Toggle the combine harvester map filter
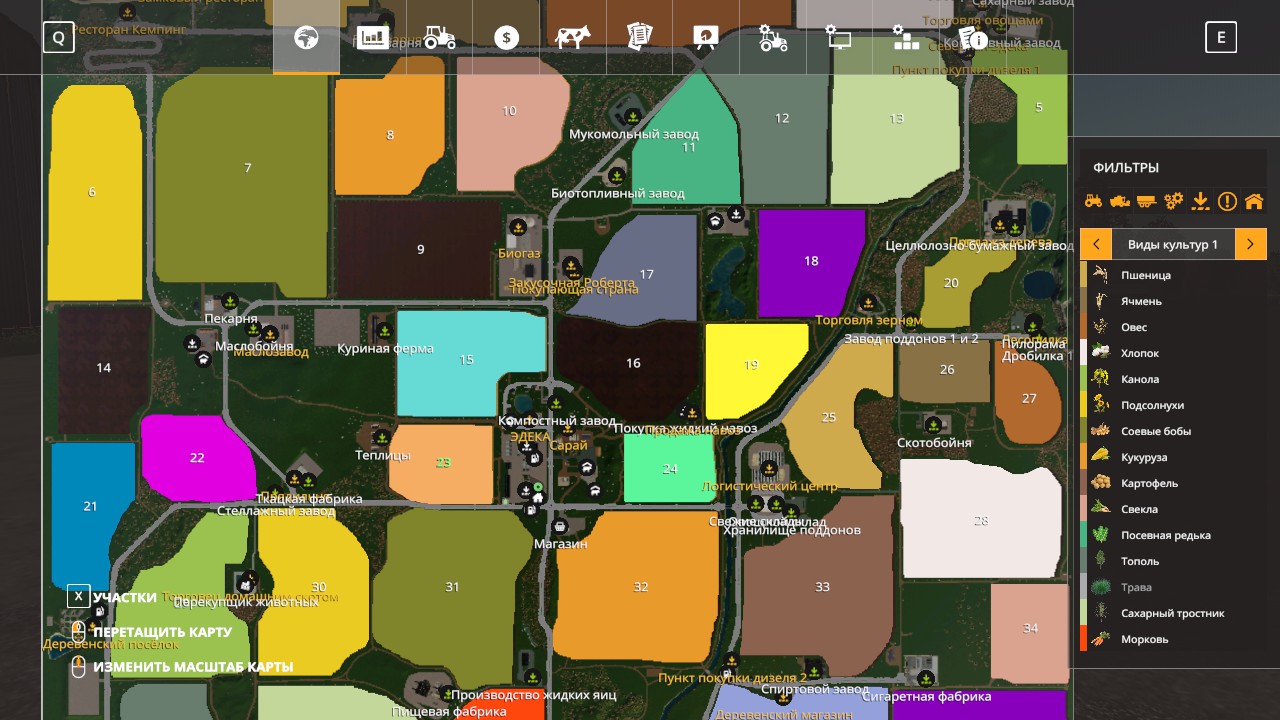Screen dimensions: 1280x720 (x=1120, y=201)
